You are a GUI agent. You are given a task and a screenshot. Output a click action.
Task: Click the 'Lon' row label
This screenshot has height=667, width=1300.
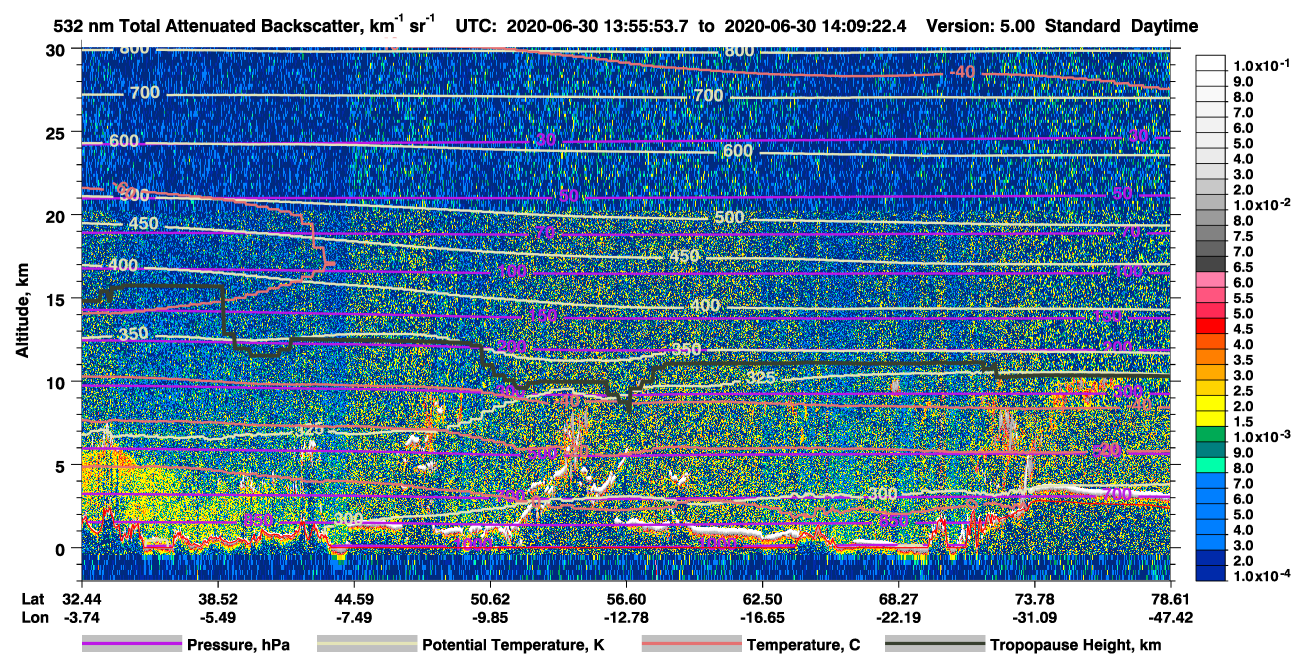[x=33, y=618]
